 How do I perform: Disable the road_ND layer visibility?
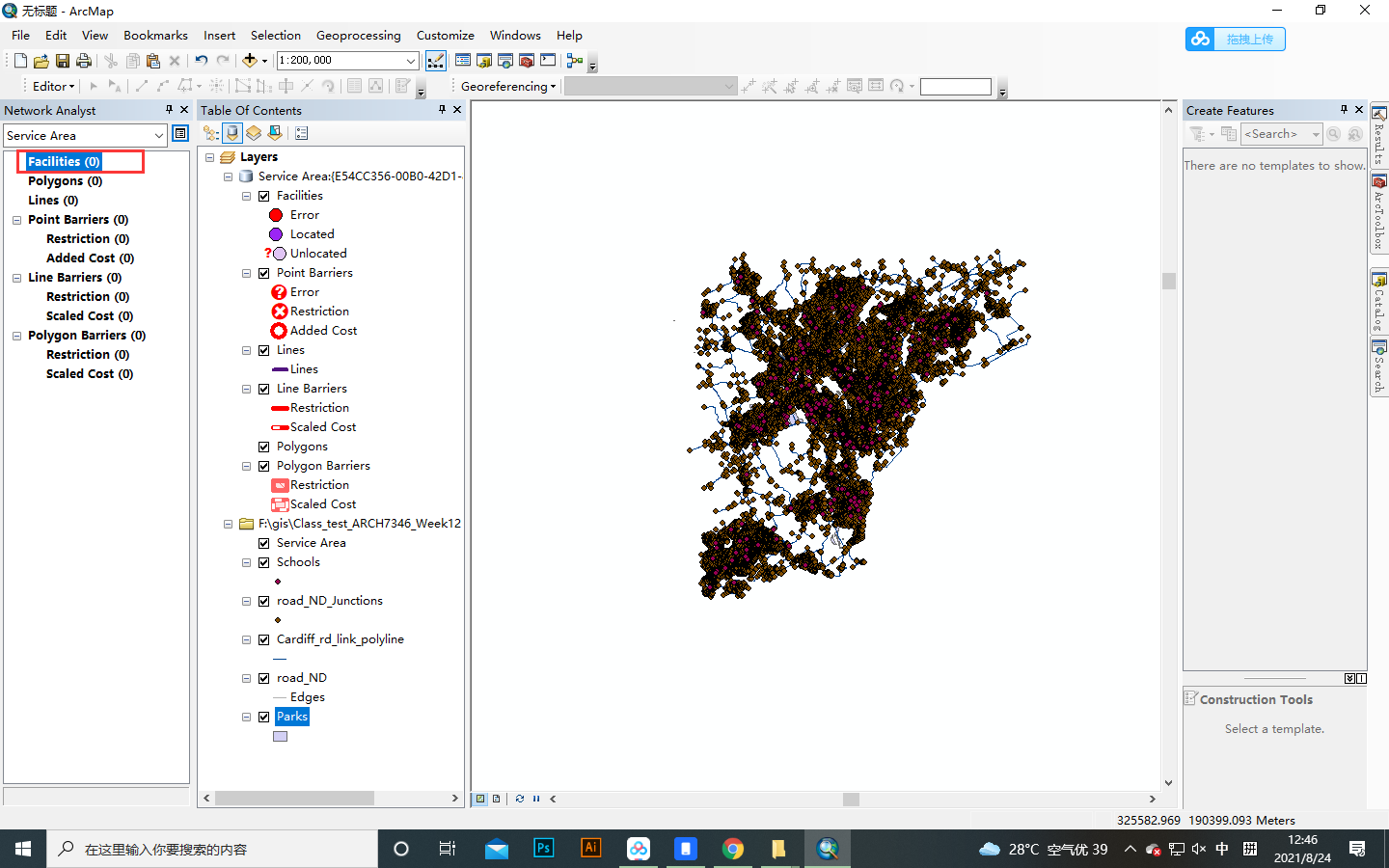click(x=263, y=678)
